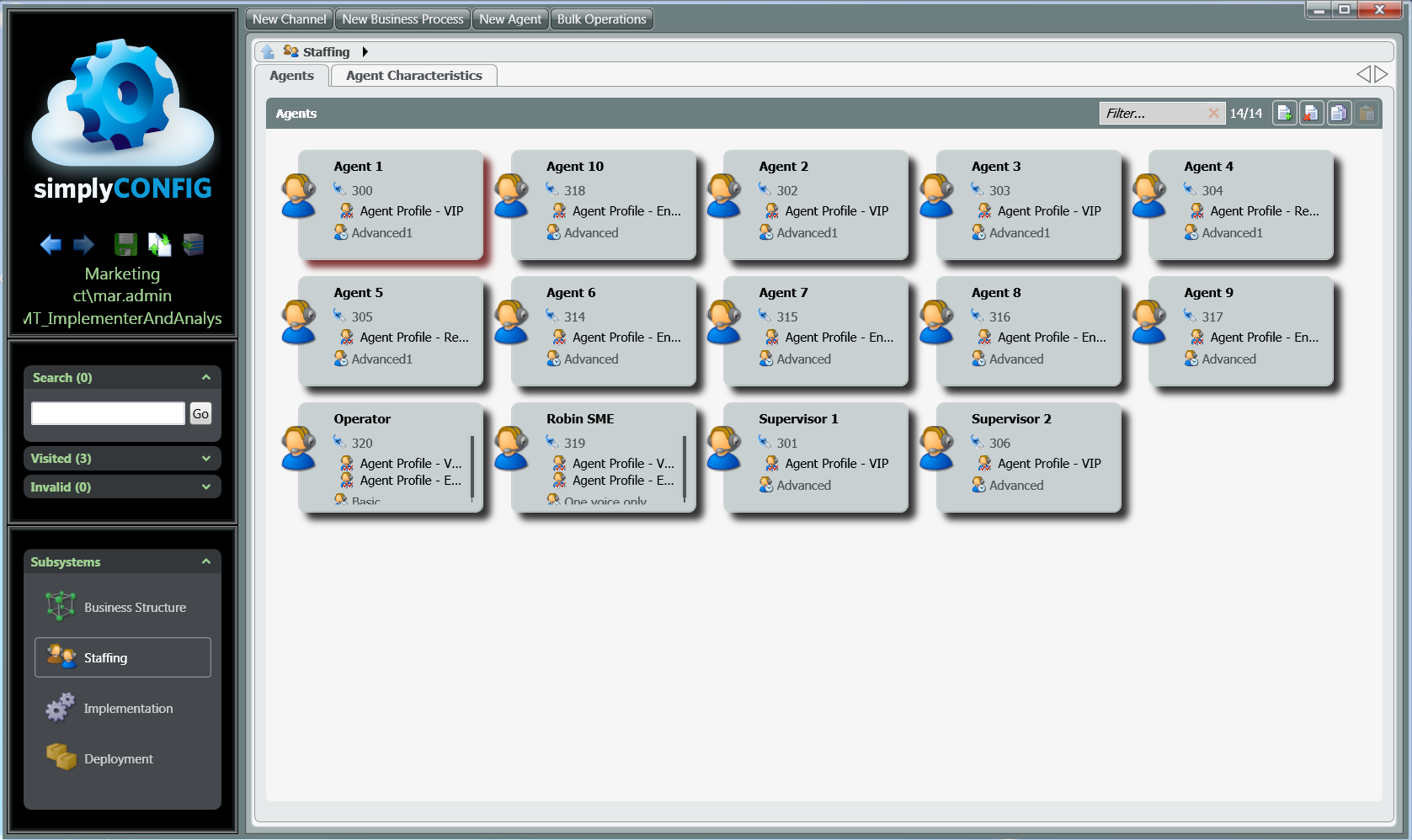1412x840 pixels.
Task: Click the sidebar search input field
Action: pos(108,413)
